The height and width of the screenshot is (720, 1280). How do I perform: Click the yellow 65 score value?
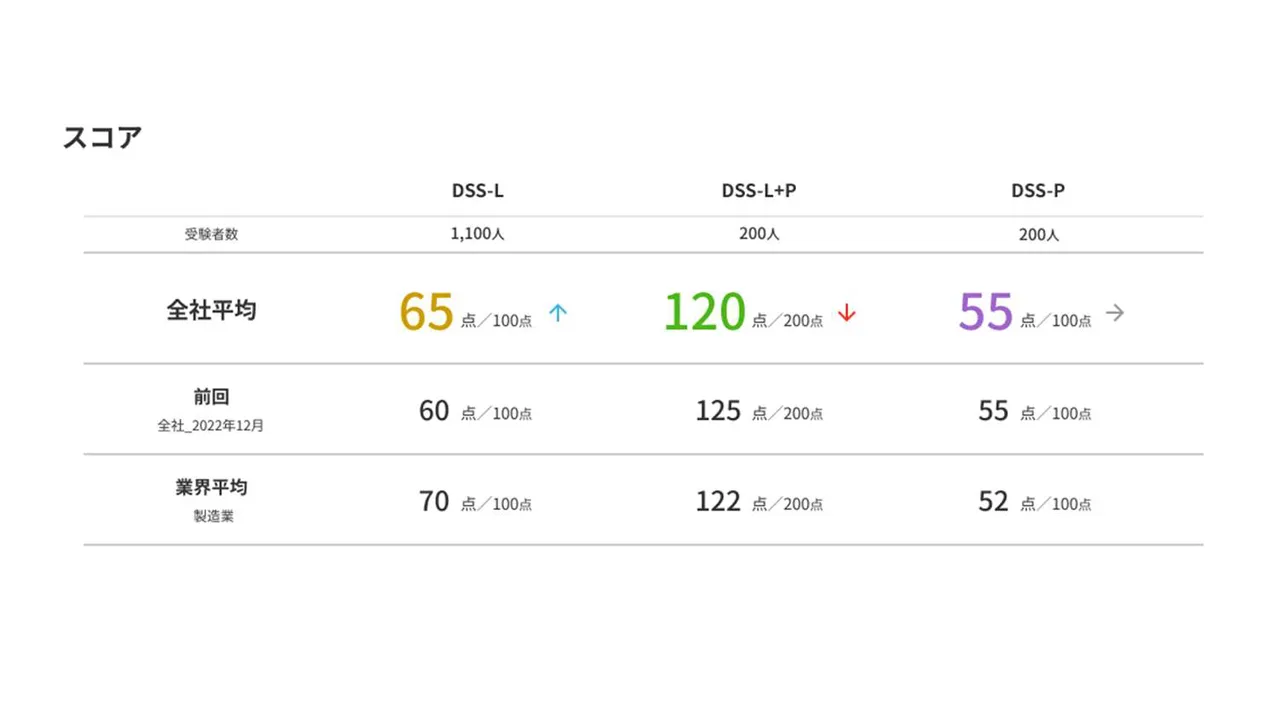427,311
